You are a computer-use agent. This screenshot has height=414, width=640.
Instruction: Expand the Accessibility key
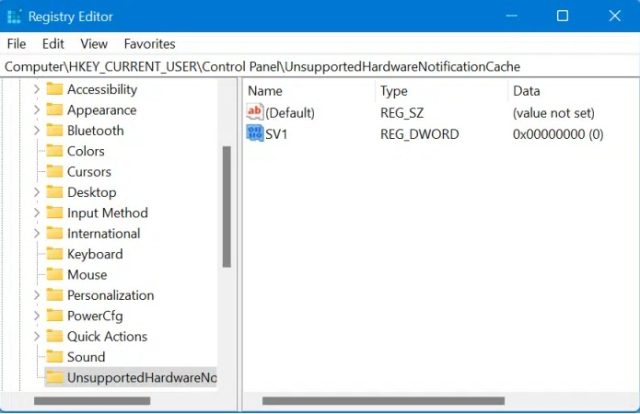point(36,89)
